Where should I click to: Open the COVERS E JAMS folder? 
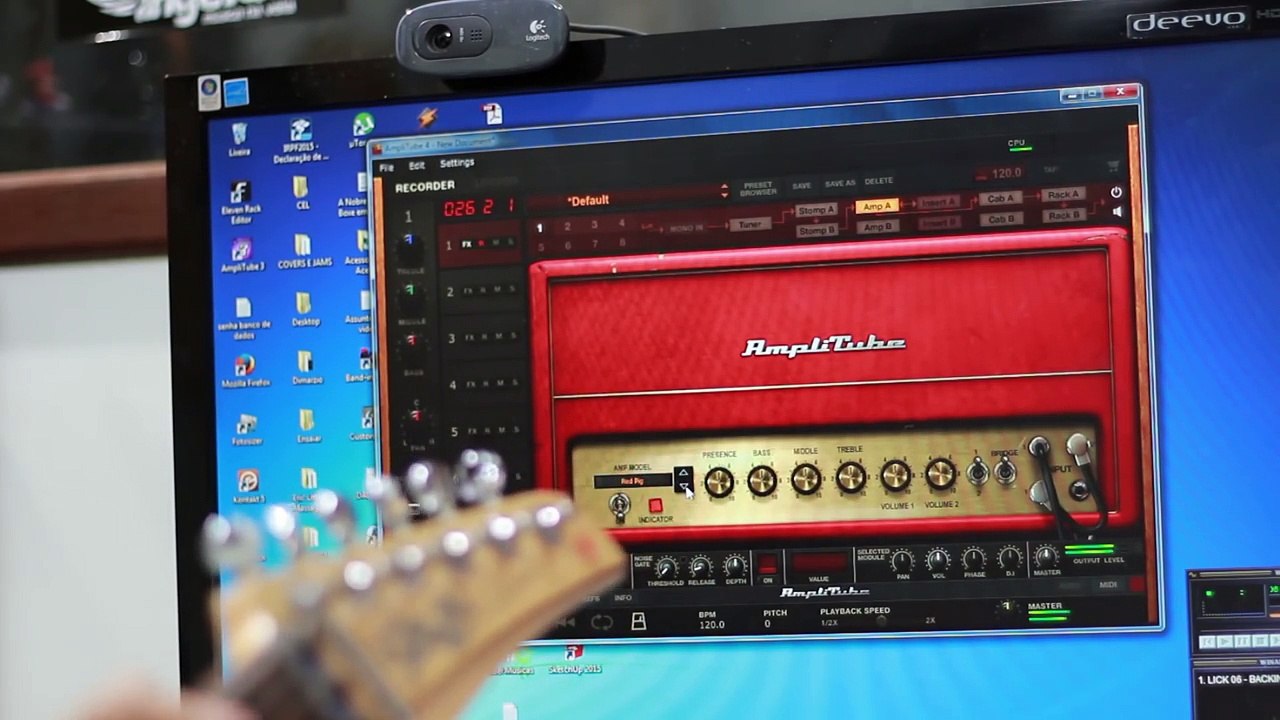click(303, 251)
